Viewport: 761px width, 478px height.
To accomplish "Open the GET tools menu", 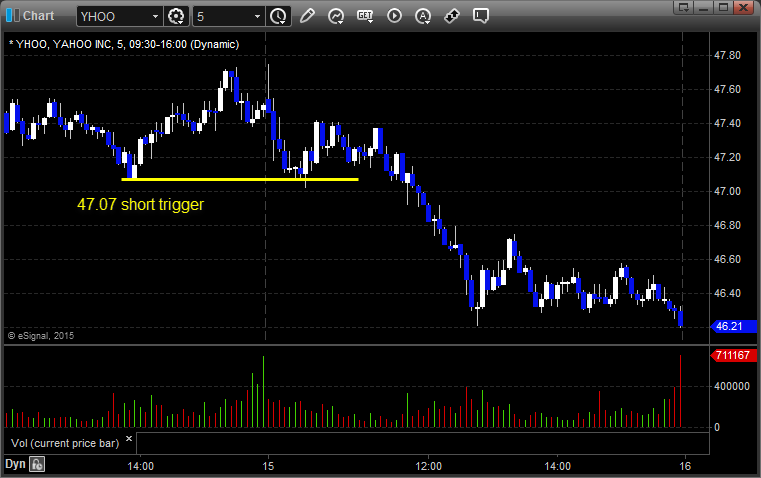I will click(365, 16).
